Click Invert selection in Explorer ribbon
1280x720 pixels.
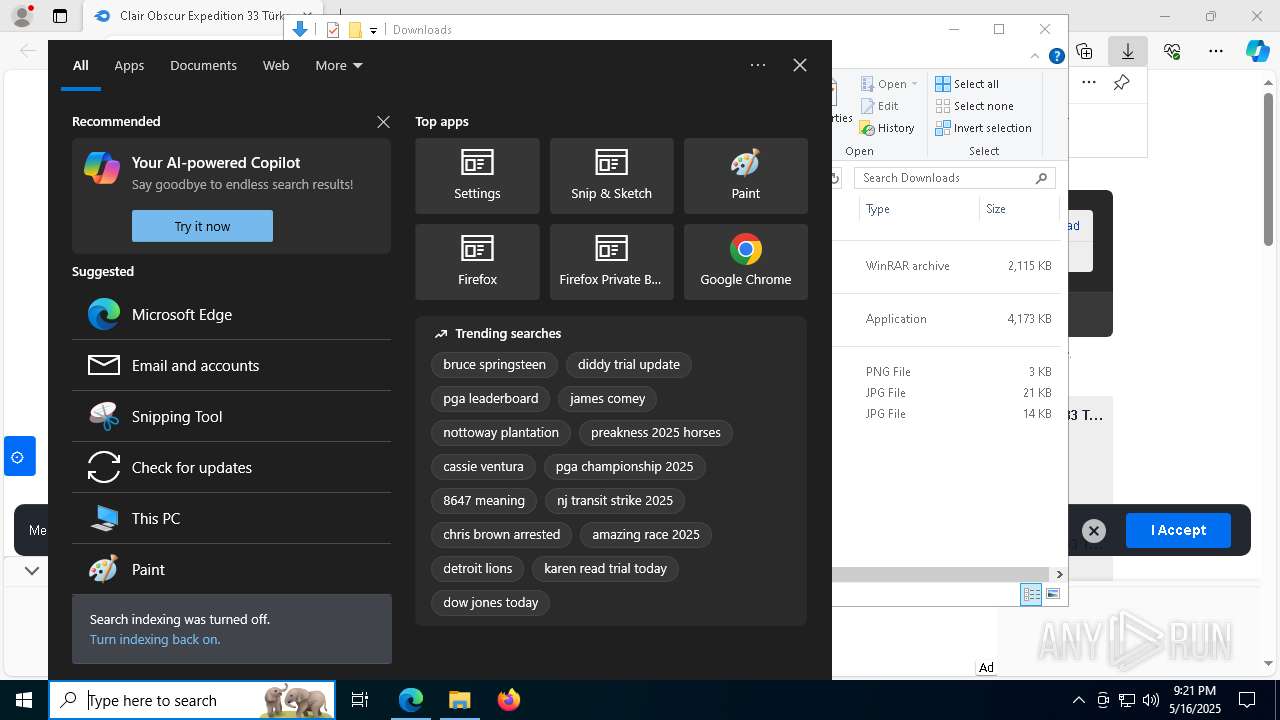(983, 128)
